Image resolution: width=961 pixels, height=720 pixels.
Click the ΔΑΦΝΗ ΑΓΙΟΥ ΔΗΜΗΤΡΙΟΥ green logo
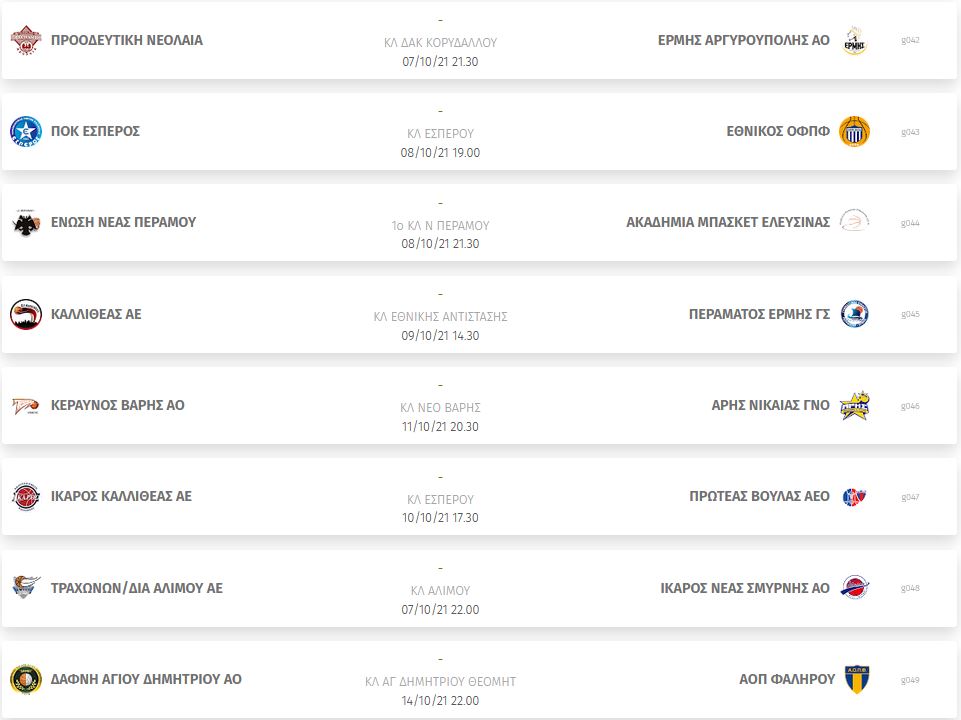(26, 680)
